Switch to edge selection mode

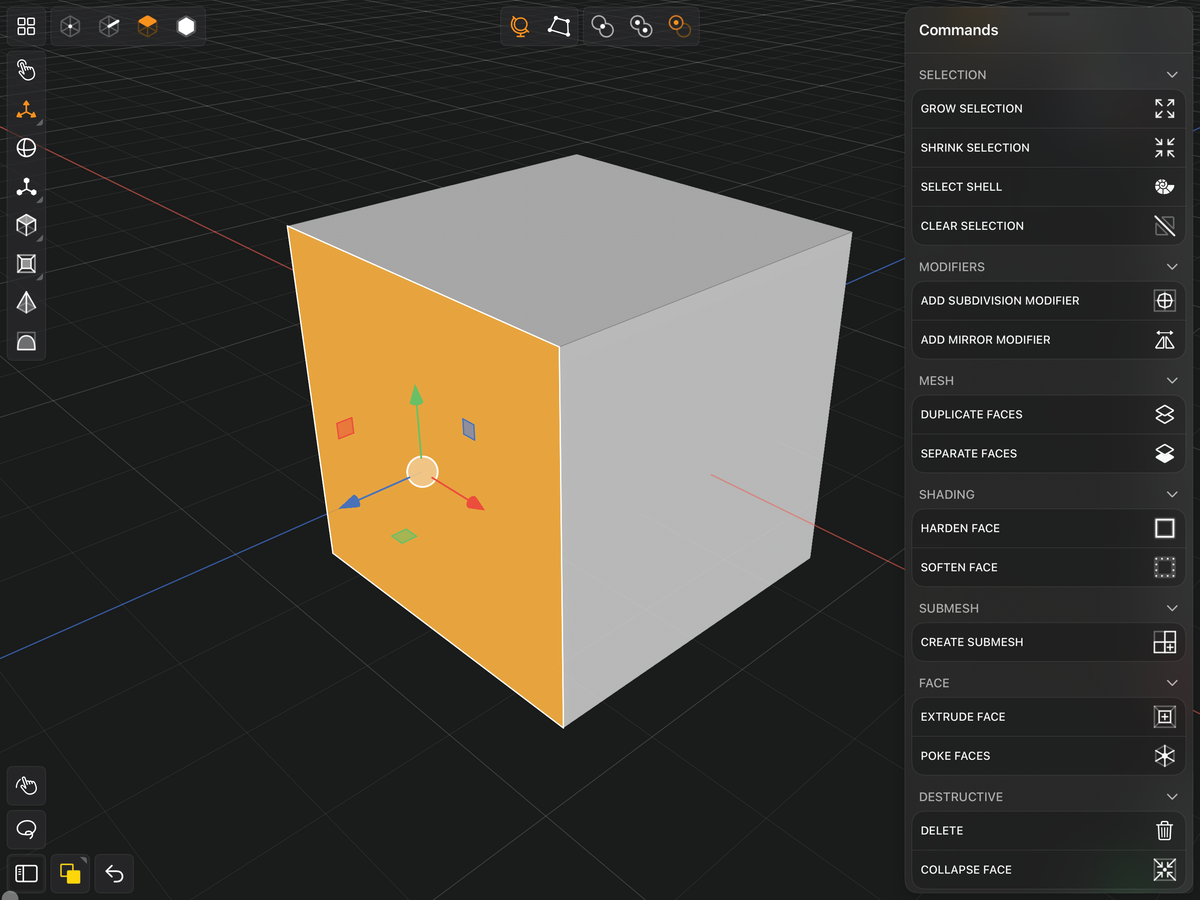coord(108,26)
